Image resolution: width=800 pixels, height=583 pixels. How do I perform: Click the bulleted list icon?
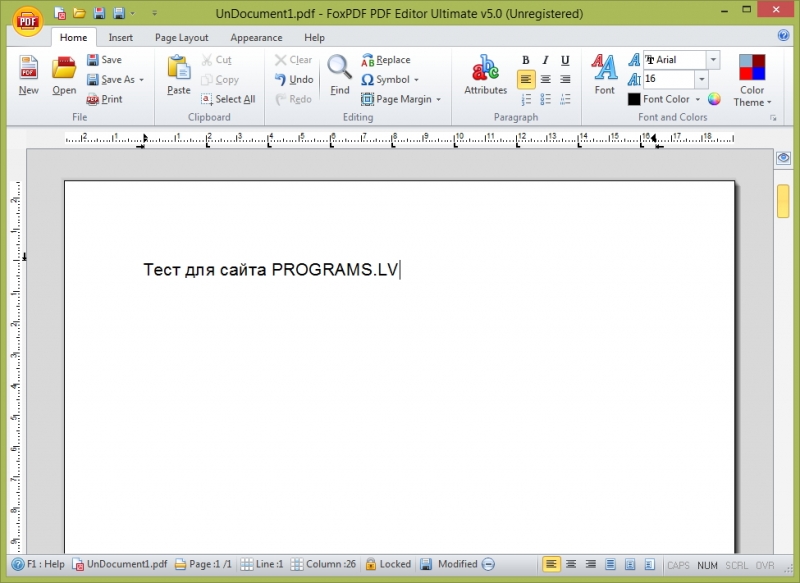click(545, 99)
